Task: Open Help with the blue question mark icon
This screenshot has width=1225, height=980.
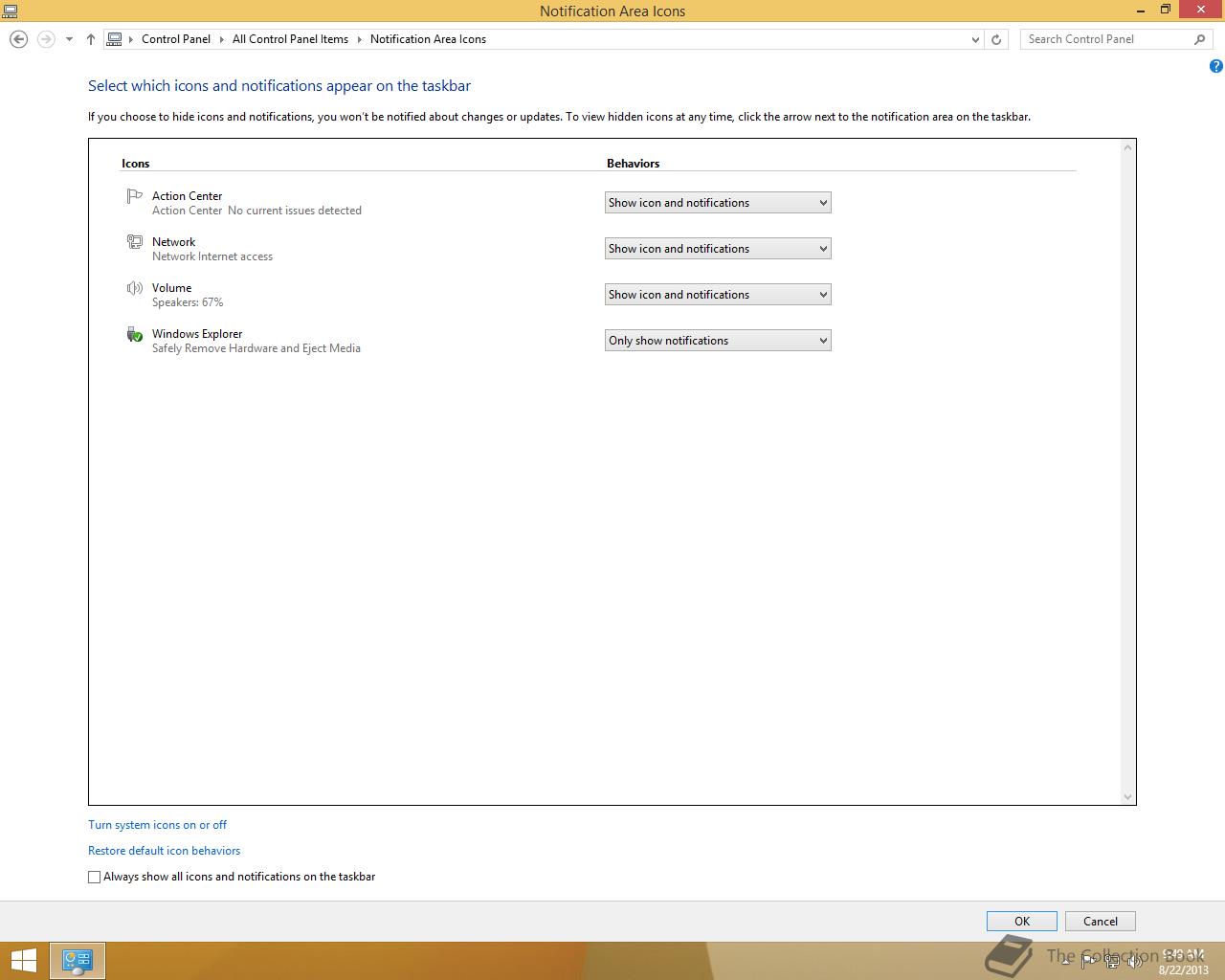Action: pos(1215,66)
